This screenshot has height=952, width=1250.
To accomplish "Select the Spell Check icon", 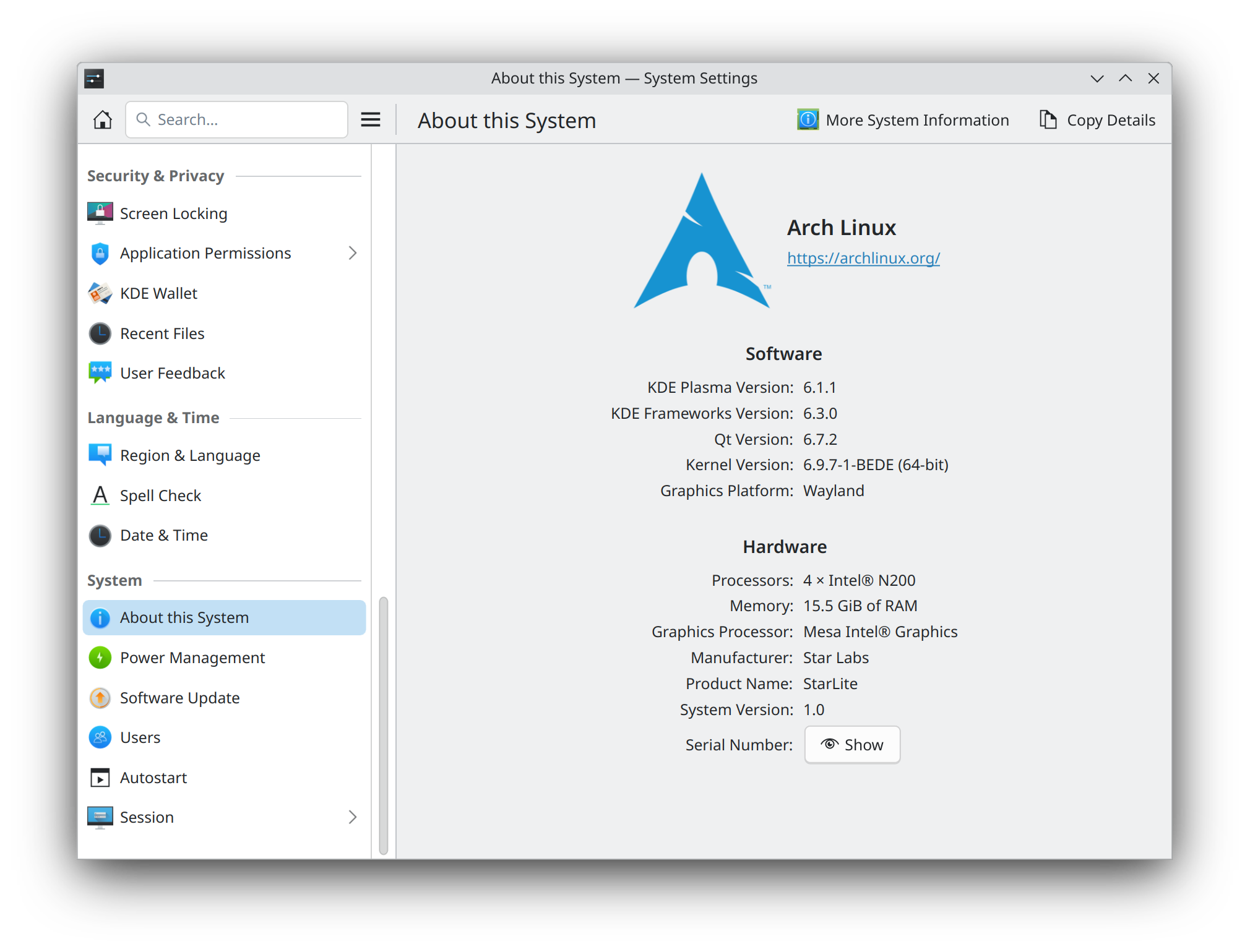I will [100, 495].
